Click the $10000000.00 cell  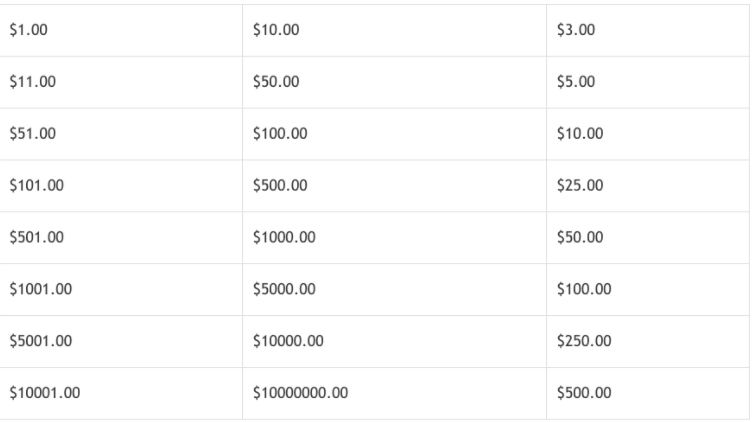tap(394, 393)
